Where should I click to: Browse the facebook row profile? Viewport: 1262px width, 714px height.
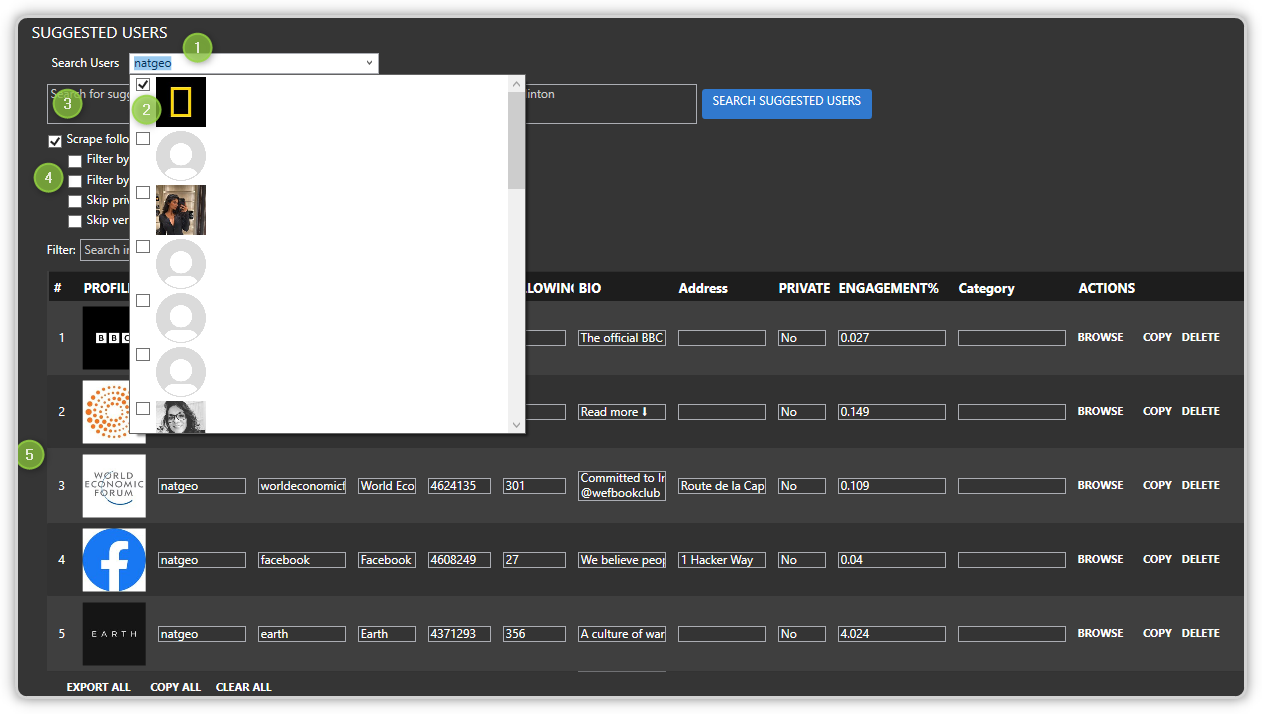click(x=1100, y=560)
